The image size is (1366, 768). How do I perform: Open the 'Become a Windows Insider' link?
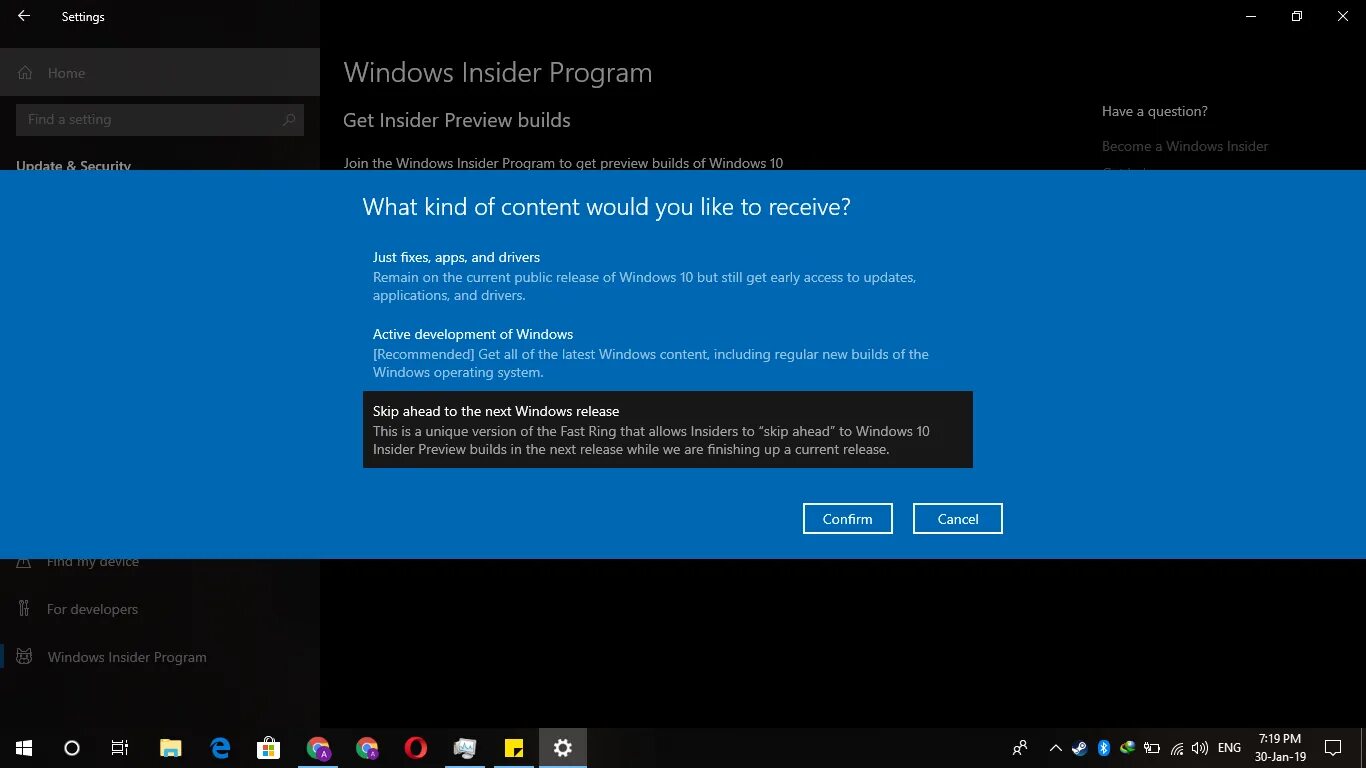pyautogui.click(x=1185, y=146)
